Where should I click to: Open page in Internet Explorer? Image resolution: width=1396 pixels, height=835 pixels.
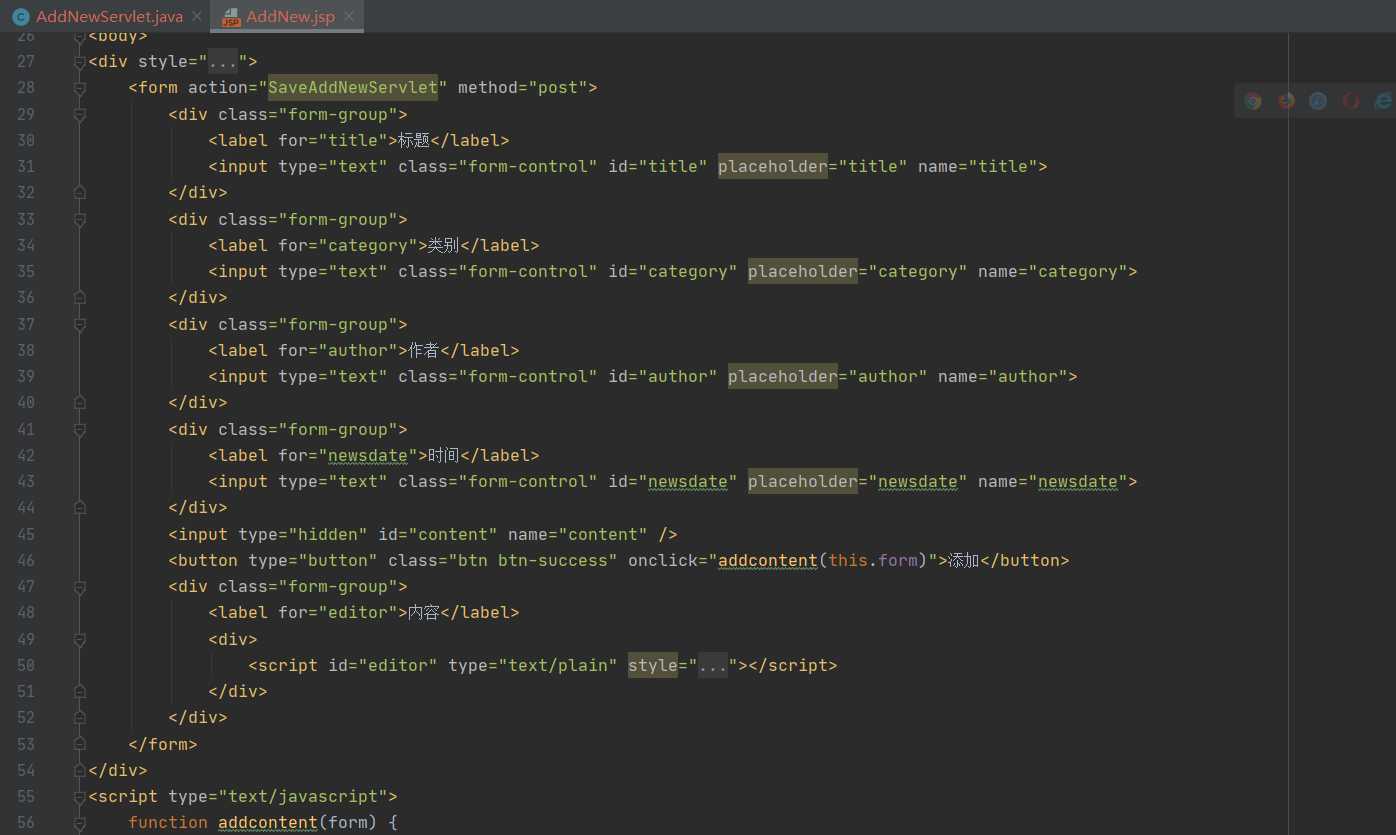pyautogui.click(x=1383, y=101)
